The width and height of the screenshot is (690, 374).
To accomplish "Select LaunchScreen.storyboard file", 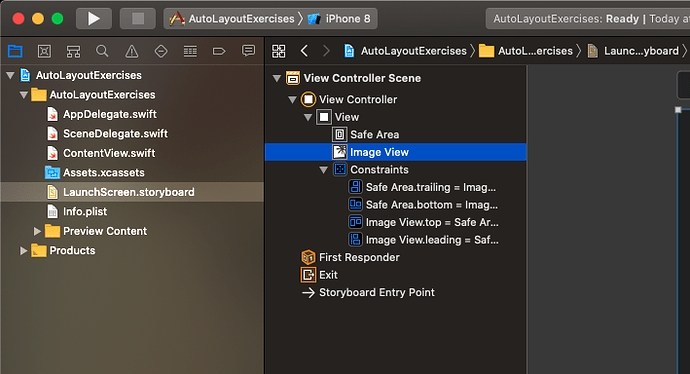I will [132, 192].
